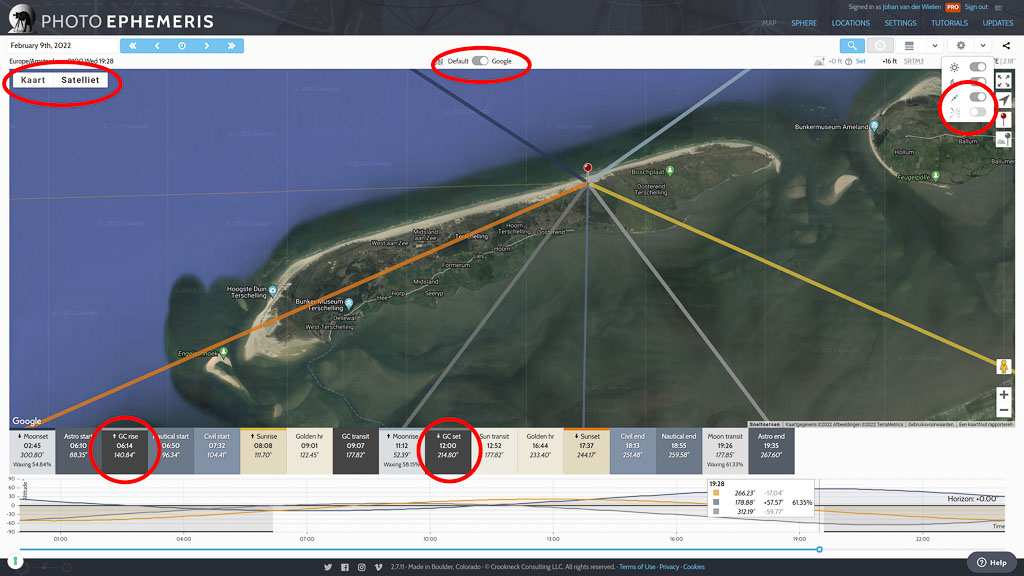Click the grey circular button beside search
1024x576 pixels.
click(880, 46)
